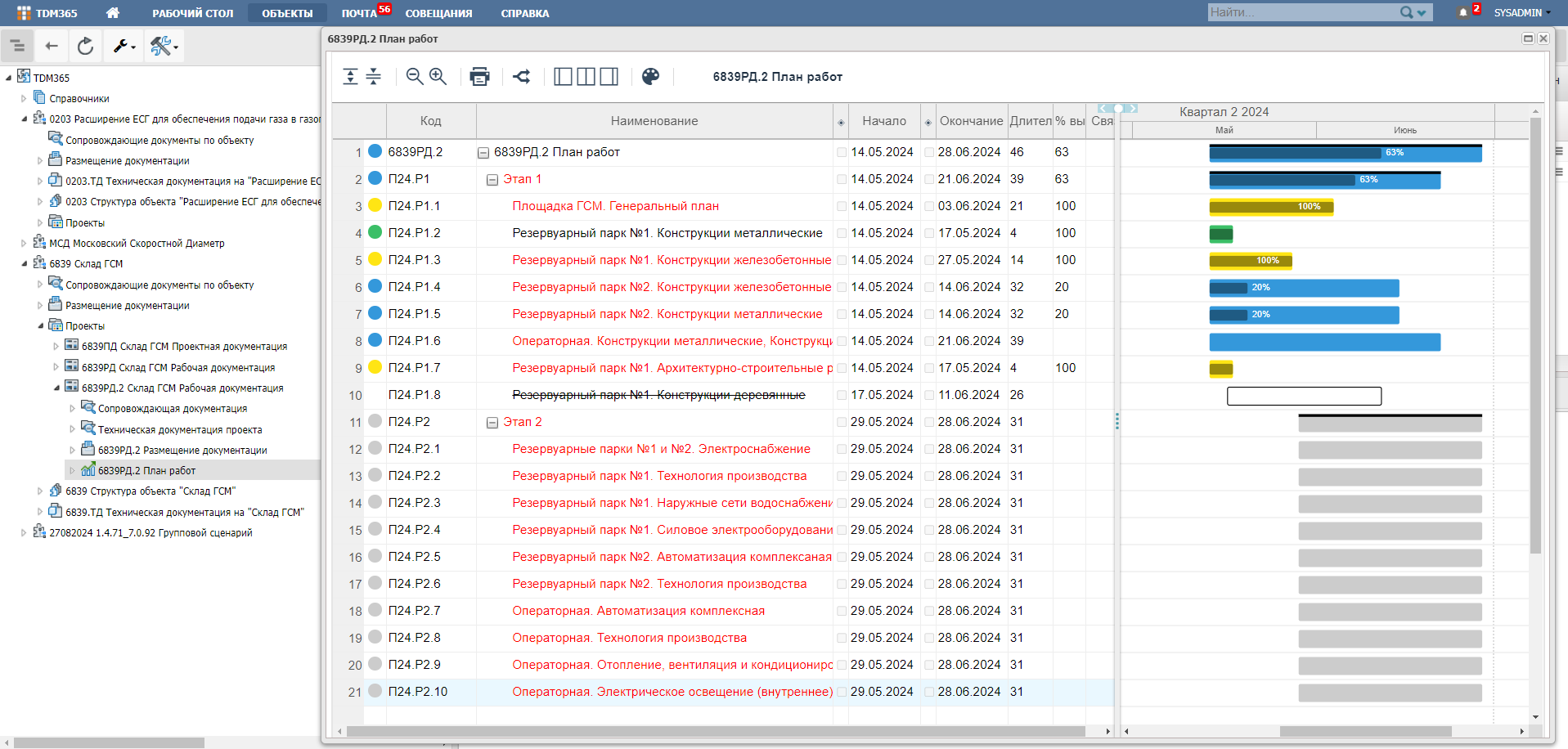This screenshot has width=1568, height=749.
Task: Select 6839РД.2 План работ in tree
Action: 146,471
